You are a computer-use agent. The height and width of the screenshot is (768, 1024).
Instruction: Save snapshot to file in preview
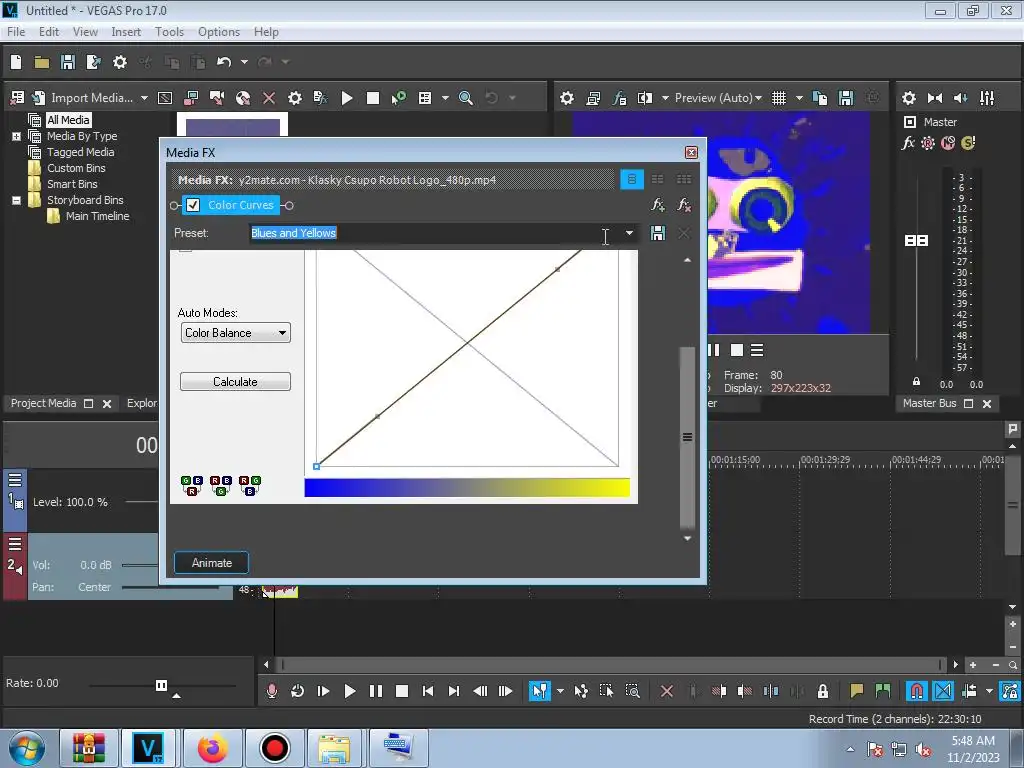846,98
